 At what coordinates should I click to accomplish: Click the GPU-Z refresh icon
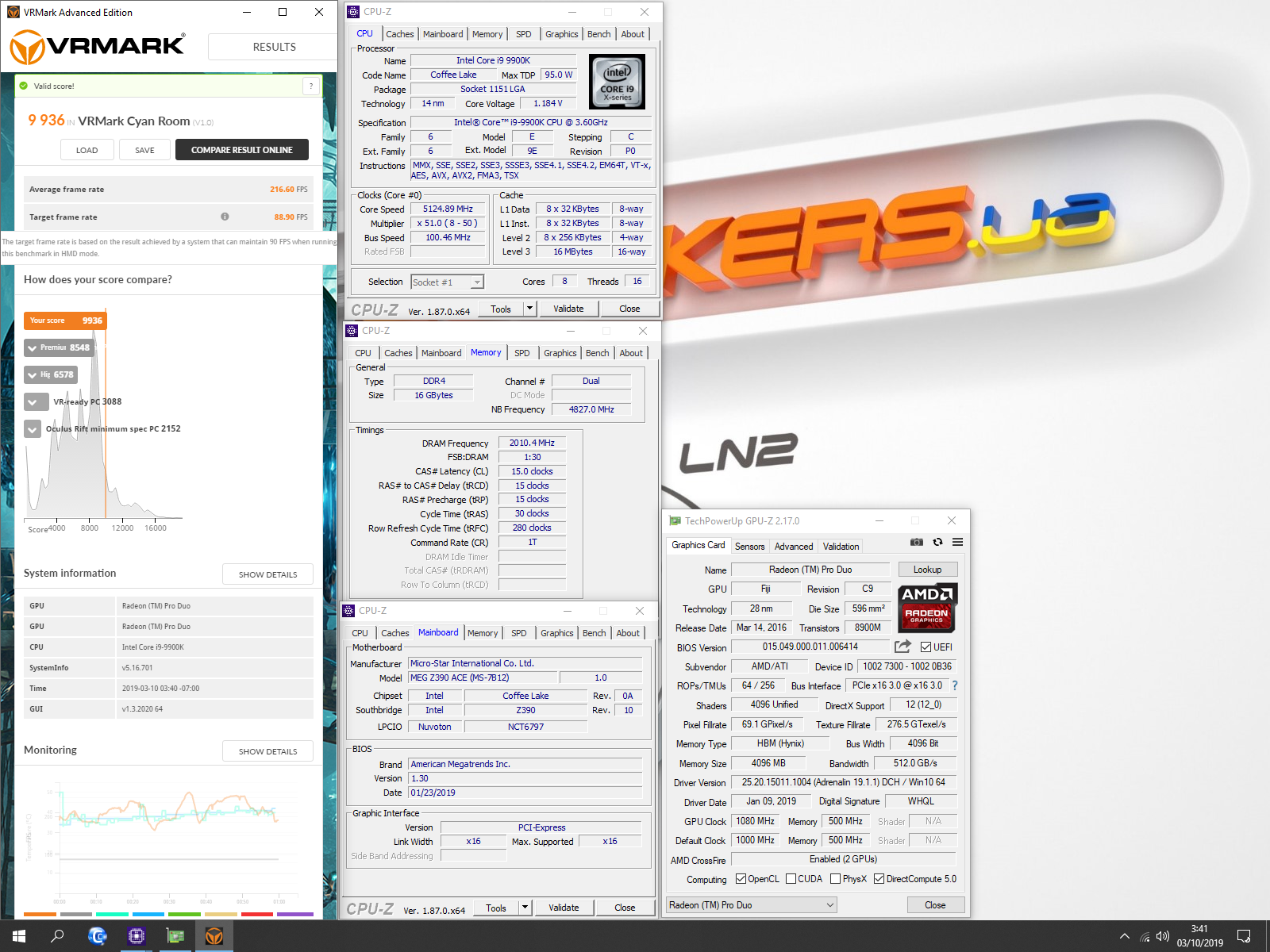point(937,543)
